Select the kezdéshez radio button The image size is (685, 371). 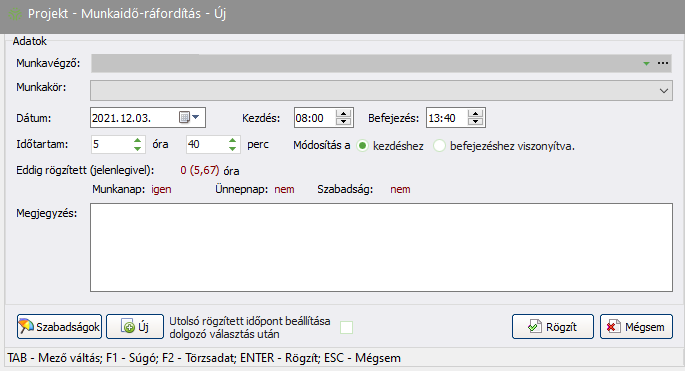[362, 146]
